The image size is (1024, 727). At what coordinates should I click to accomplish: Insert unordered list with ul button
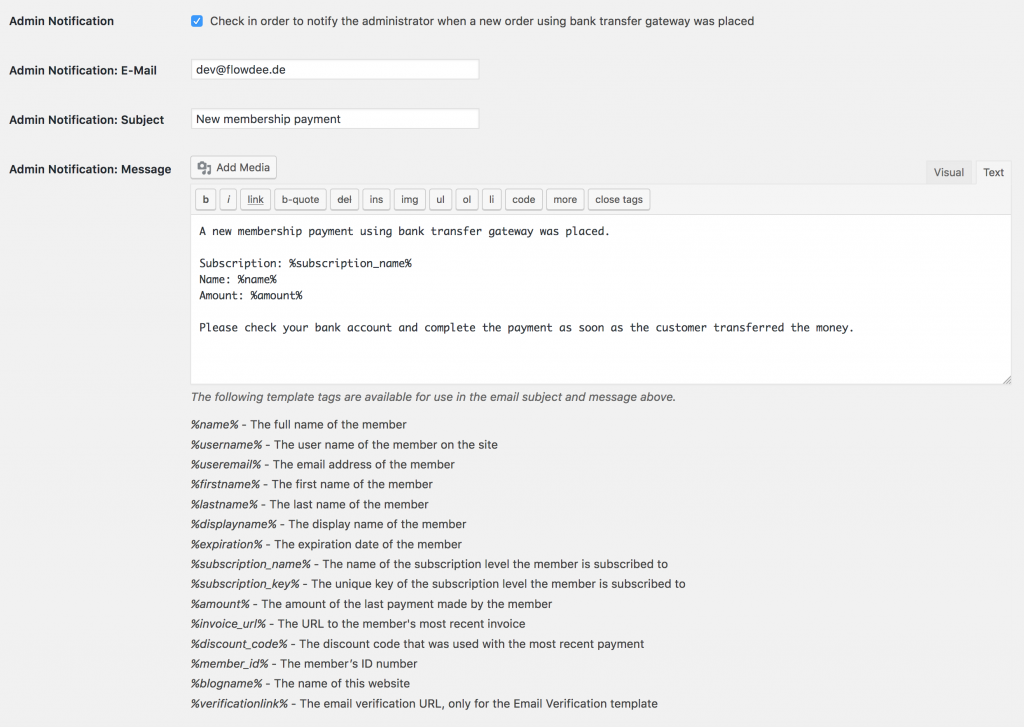coord(440,200)
